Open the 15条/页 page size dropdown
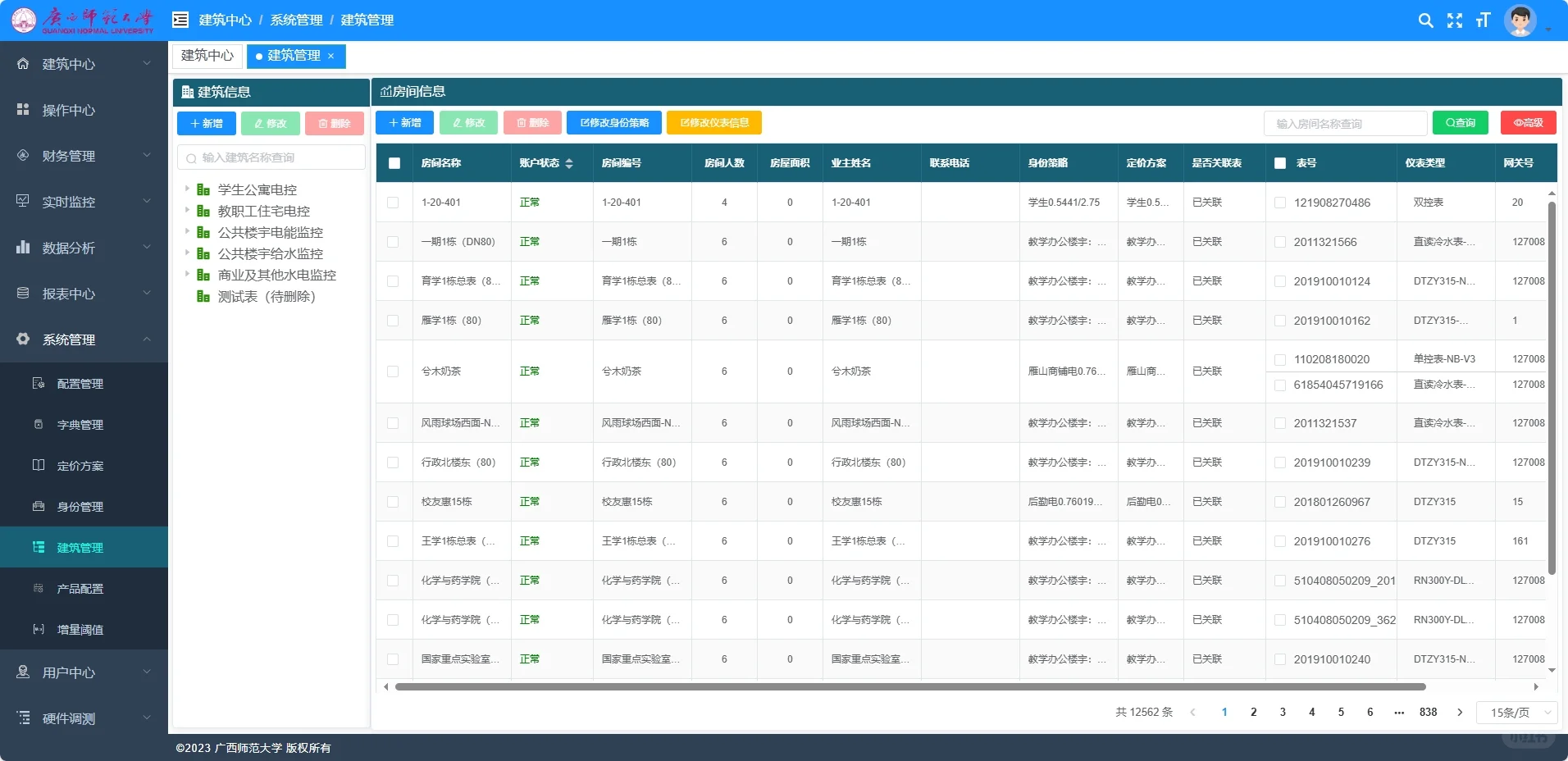 [x=1516, y=713]
